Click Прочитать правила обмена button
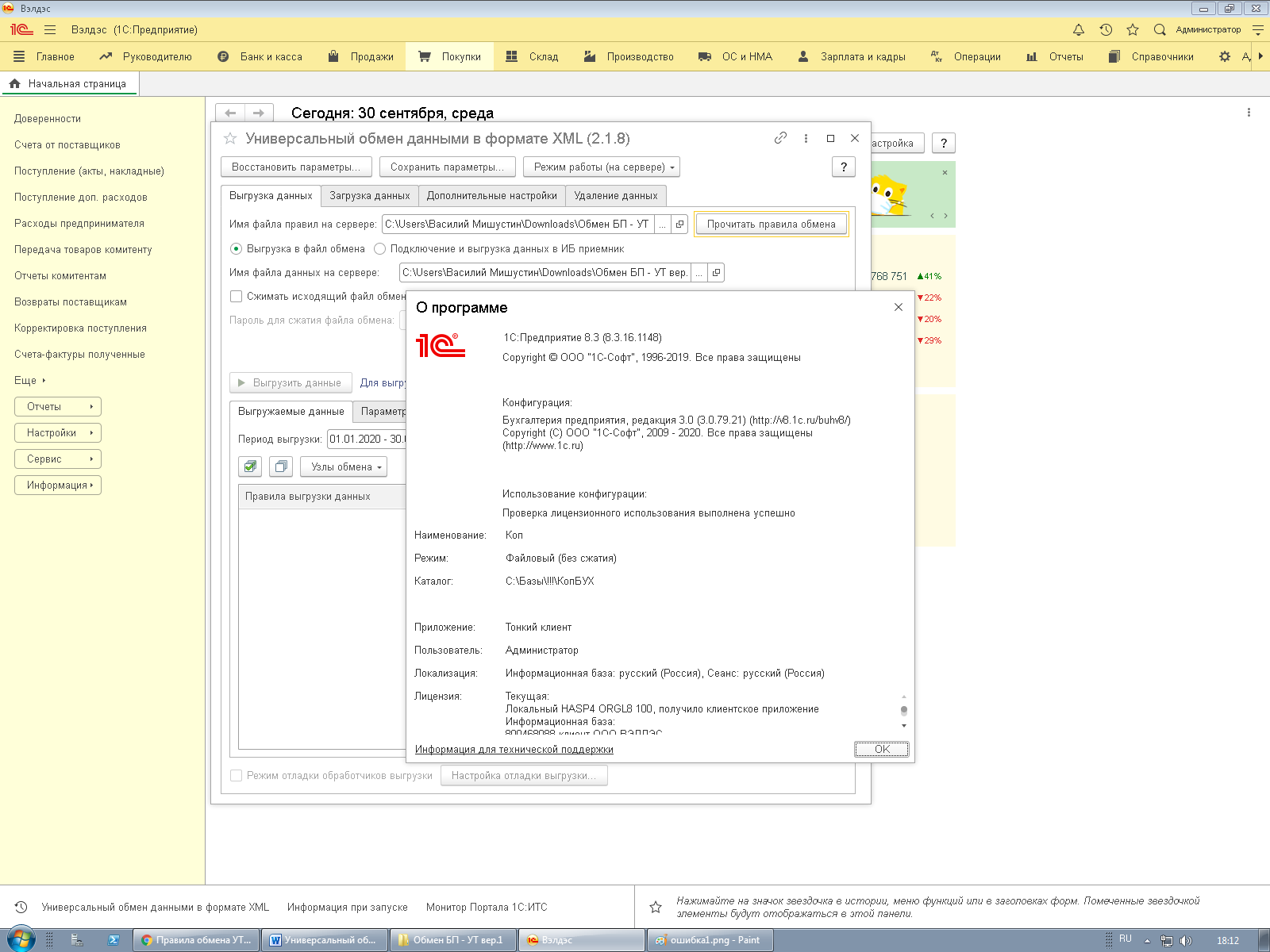Screen dimensions: 1270x952 click(772, 225)
